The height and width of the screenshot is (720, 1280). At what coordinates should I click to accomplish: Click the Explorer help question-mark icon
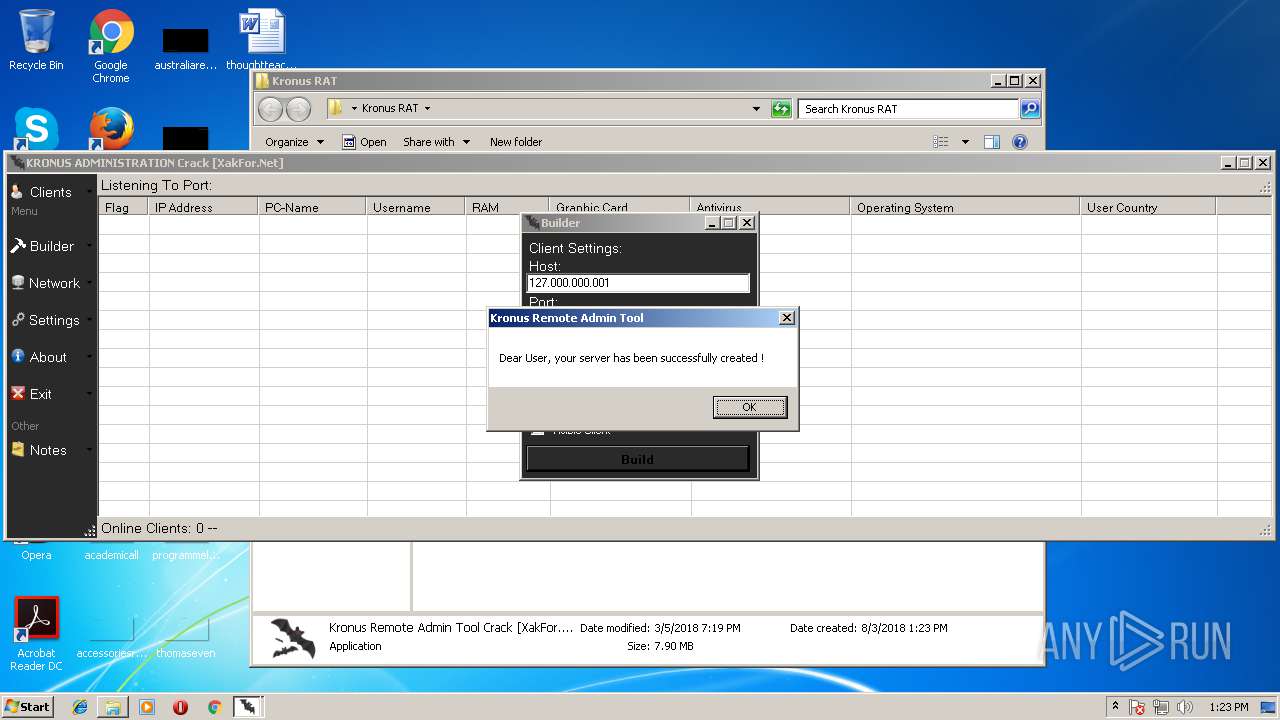(x=1020, y=142)
